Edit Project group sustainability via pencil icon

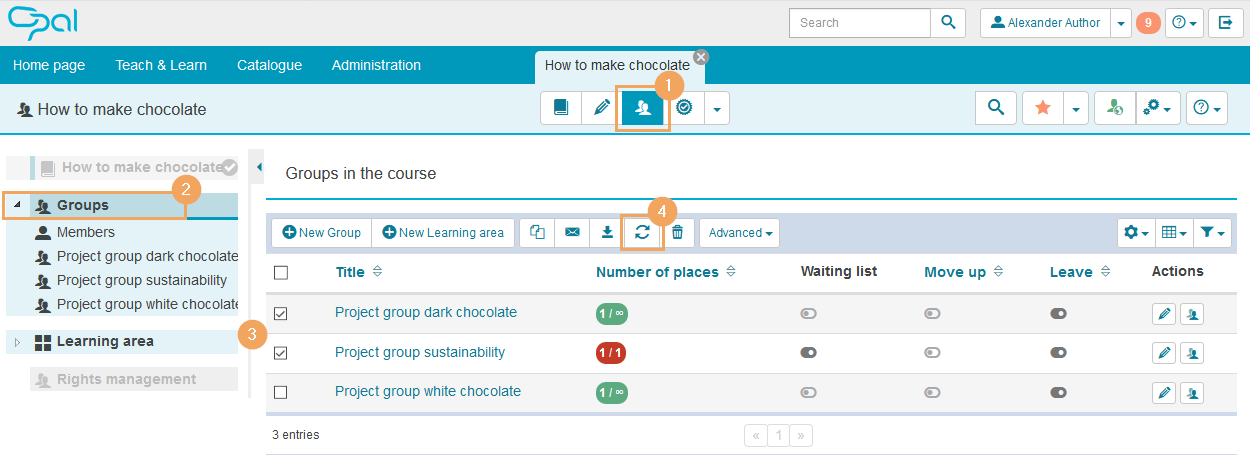[x=1164, y=353]
